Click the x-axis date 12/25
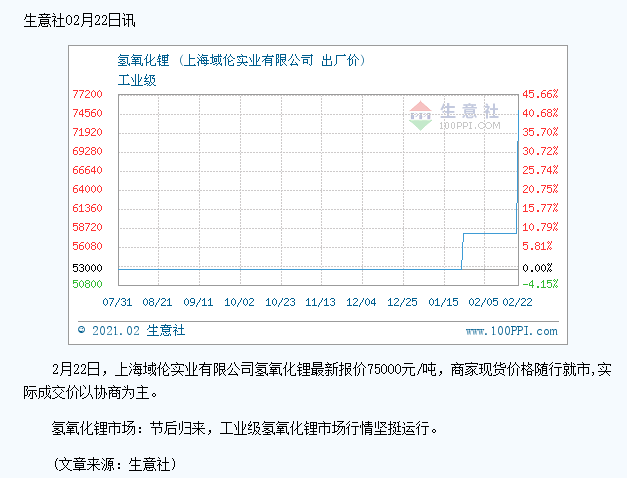 [402, 302]
